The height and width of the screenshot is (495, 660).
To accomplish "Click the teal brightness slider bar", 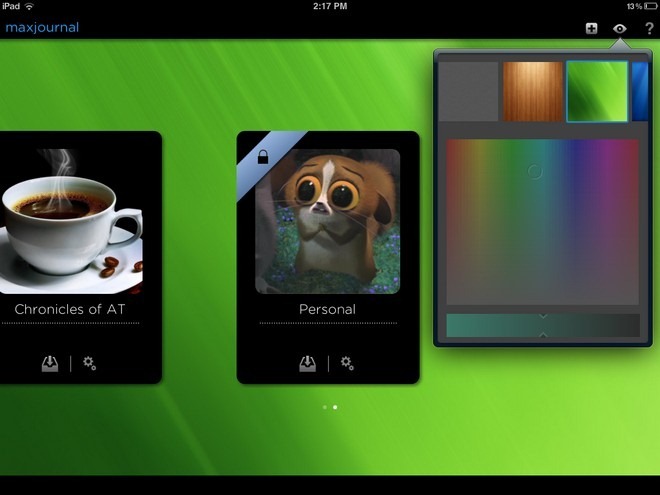I will (543, 325).
